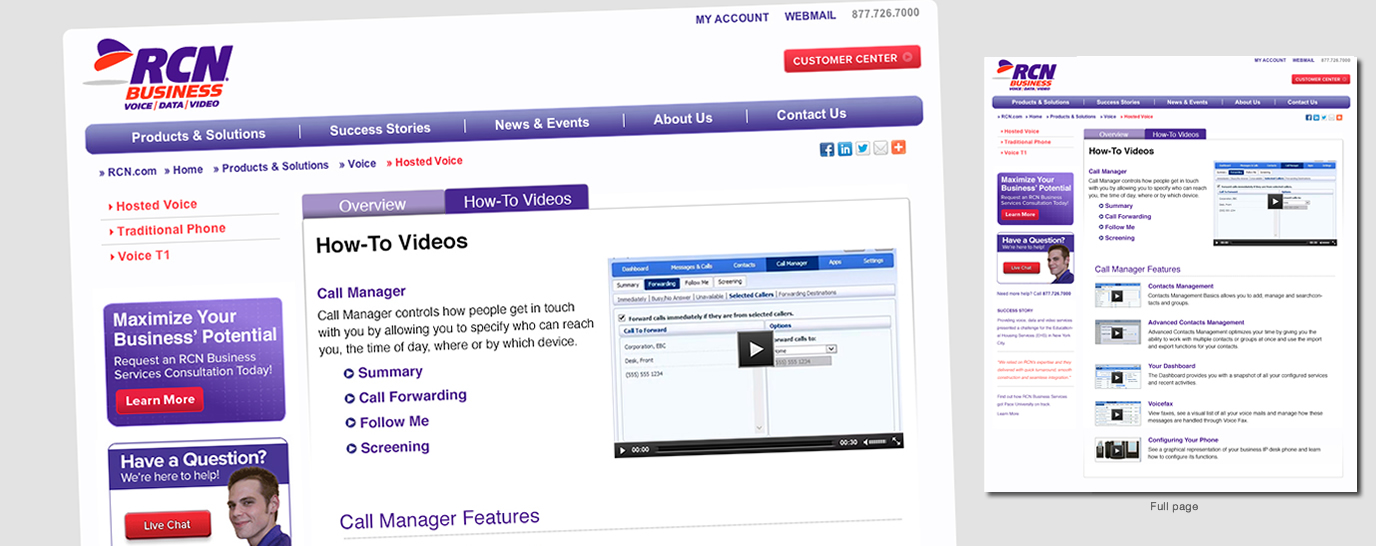Click the circle bullet icon beside Call Forwarding, large view
1376x546 pixels.
[x=350, y=398]
